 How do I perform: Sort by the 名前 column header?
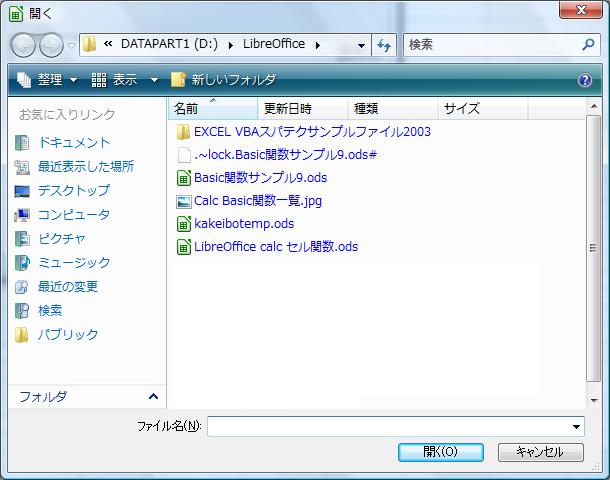tap(213, 109)
